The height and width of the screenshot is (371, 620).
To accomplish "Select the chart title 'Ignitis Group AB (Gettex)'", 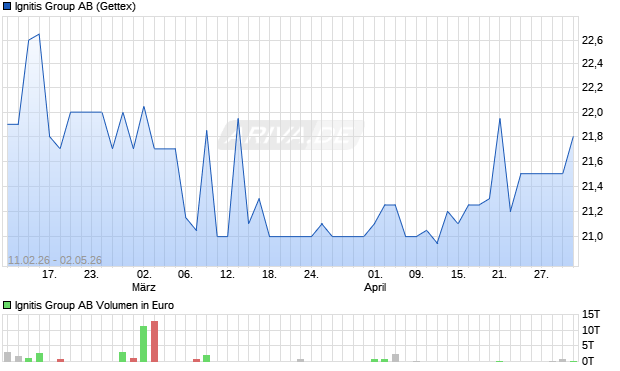I will pos(75,7).
